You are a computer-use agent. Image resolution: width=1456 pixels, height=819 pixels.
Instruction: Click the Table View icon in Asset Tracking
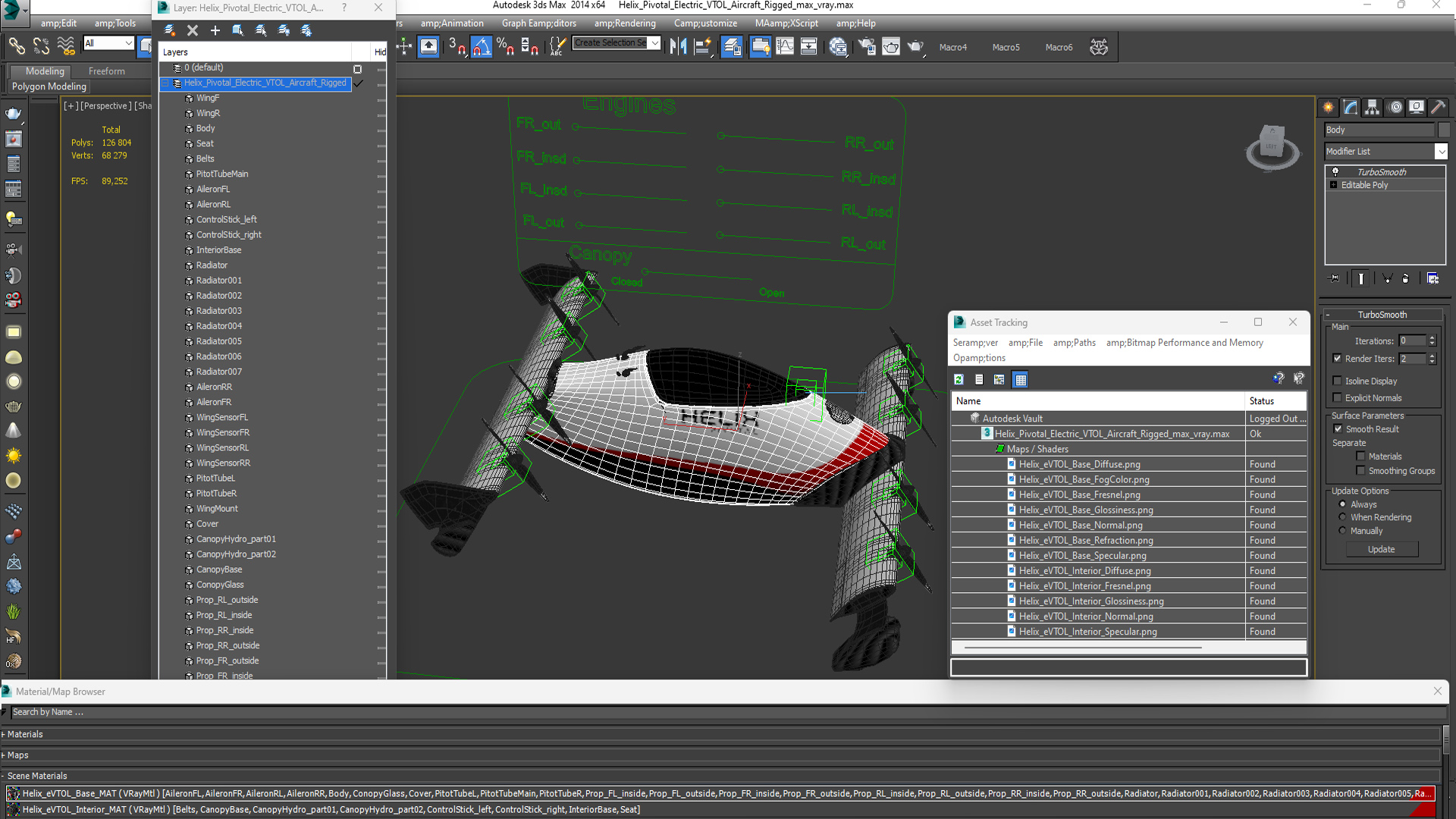coord(1021,379)
